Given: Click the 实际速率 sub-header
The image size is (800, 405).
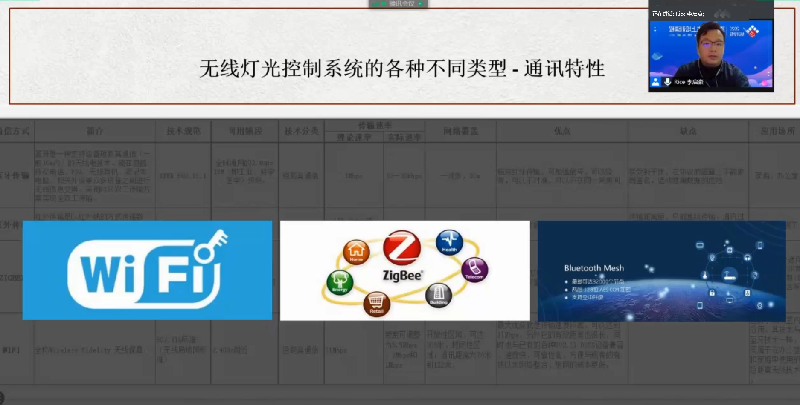Looking at the screenshot, I should [x=404, y=137].
